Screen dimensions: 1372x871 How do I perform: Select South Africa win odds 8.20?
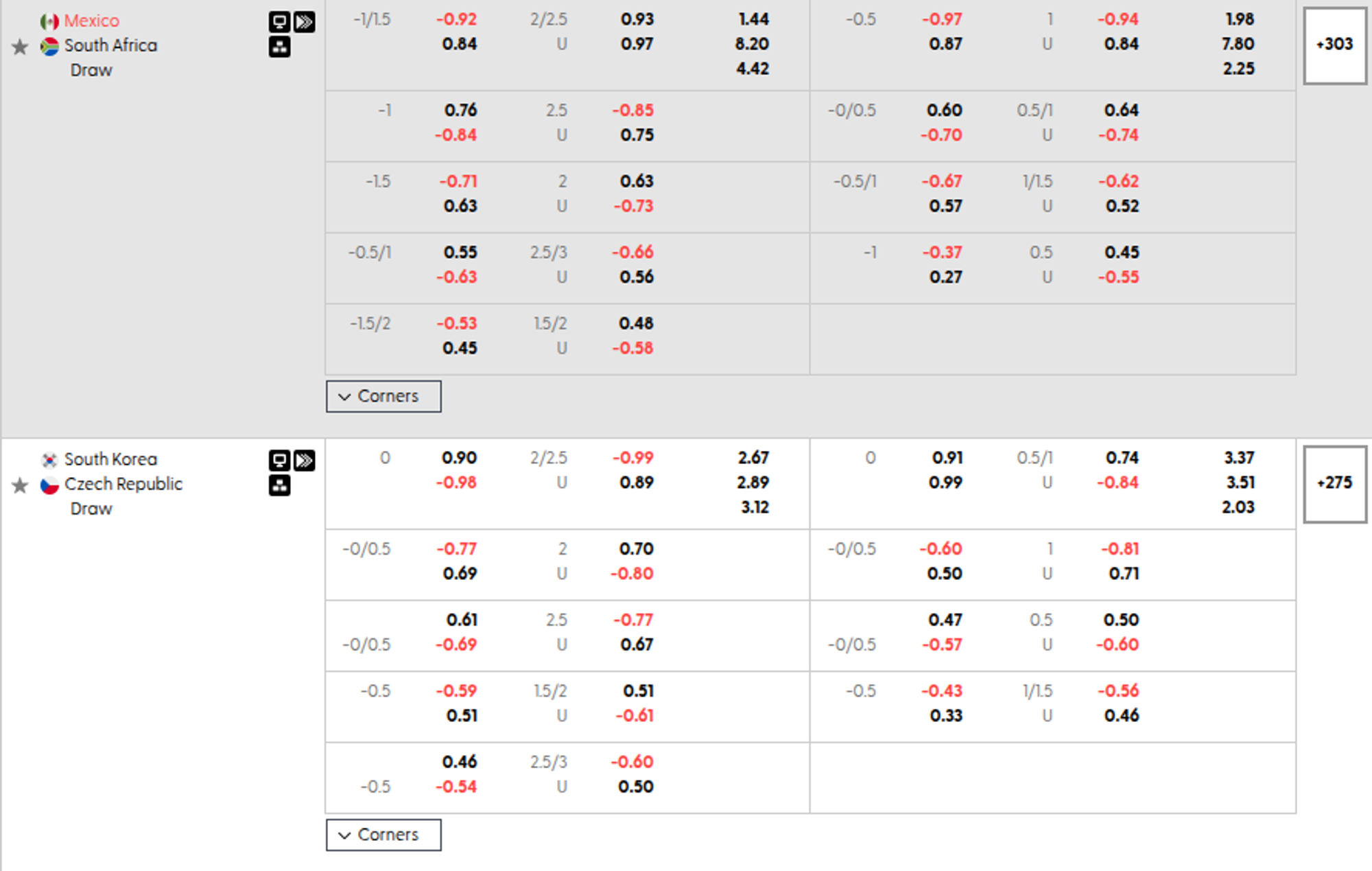pos(752,44)
